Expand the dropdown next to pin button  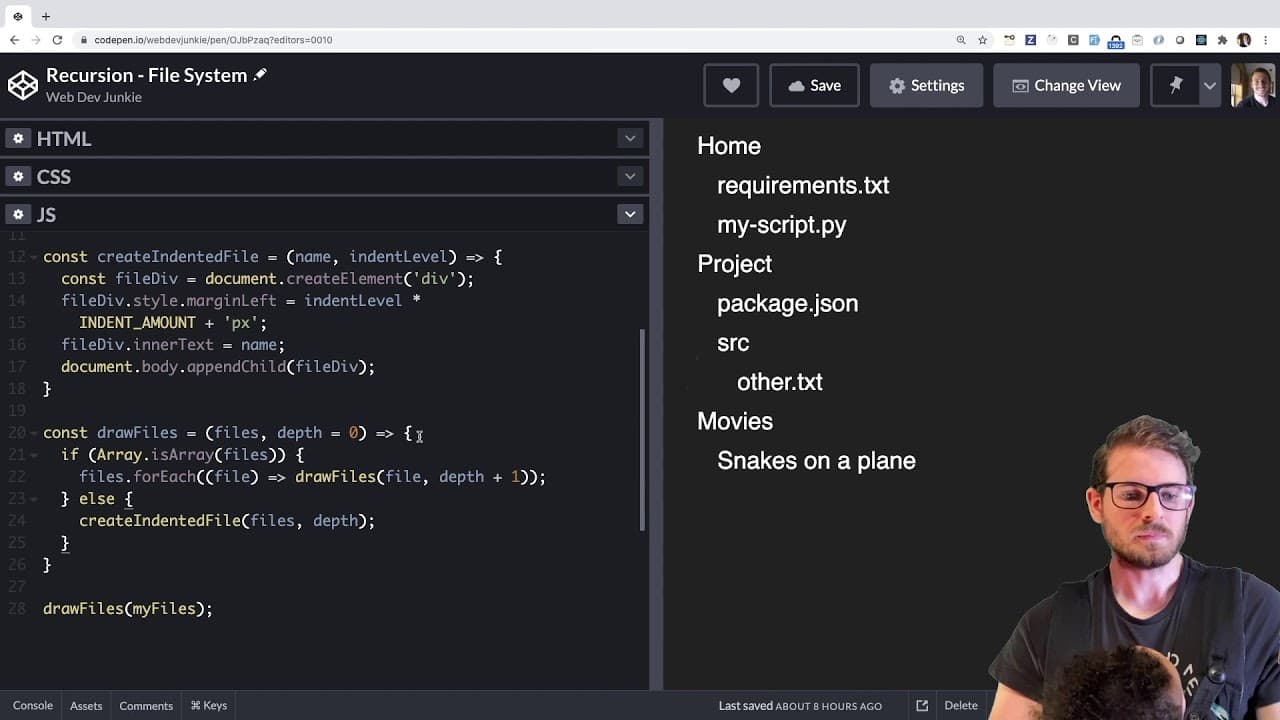(x=1210, y=85)
